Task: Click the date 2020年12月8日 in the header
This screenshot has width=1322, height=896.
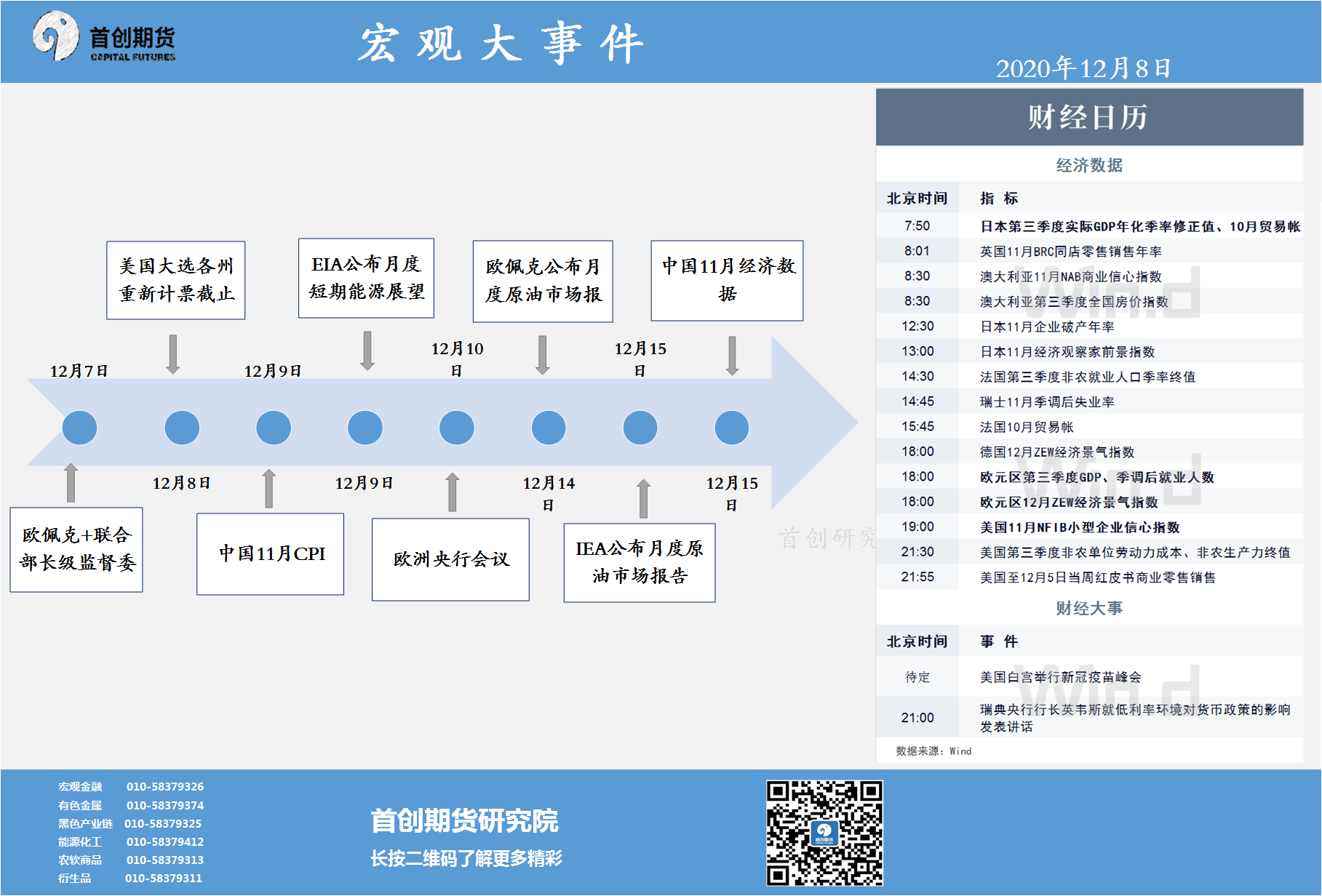Action: tap(1083, 68)
